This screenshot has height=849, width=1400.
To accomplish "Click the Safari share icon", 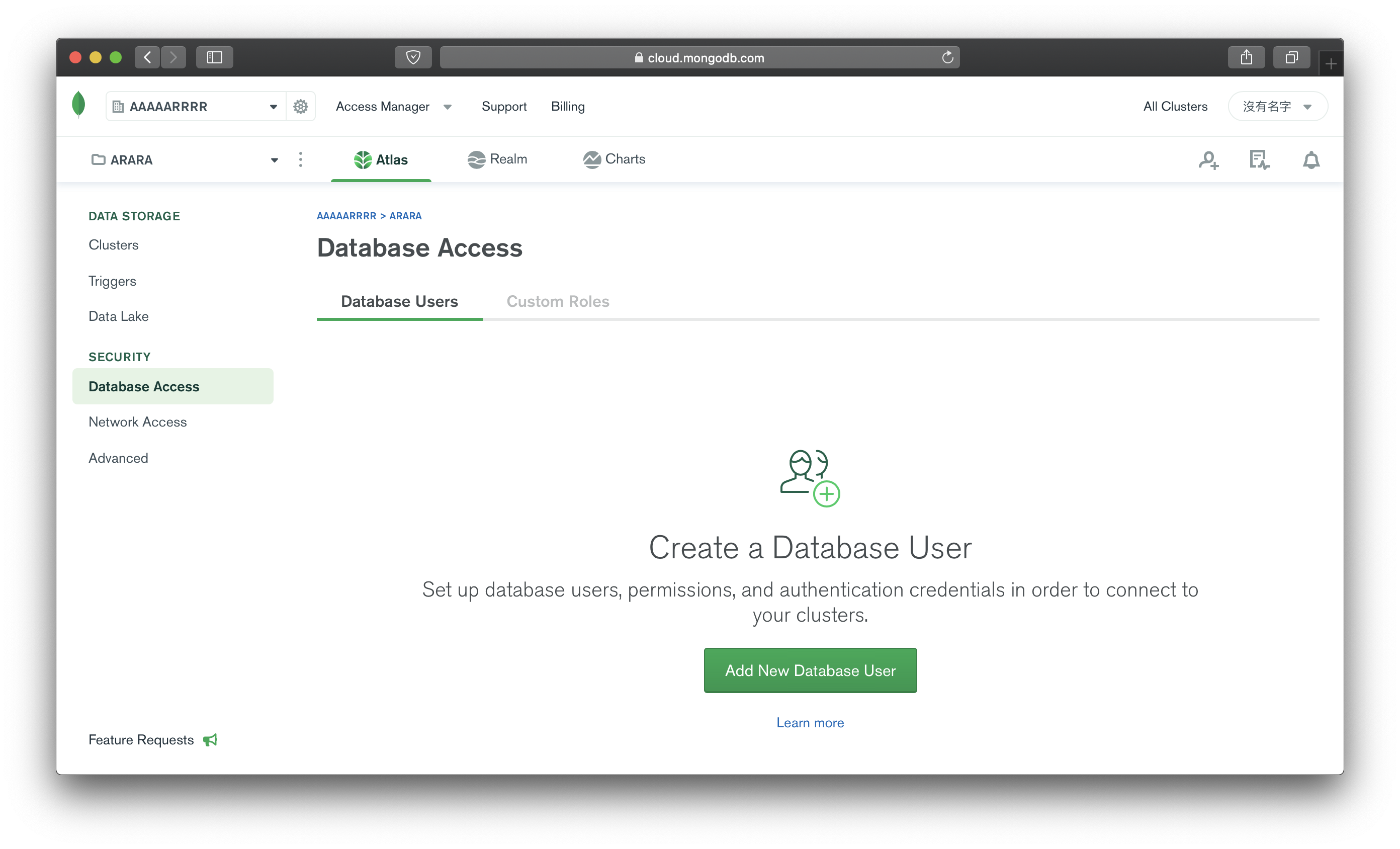I will 1246,57.
